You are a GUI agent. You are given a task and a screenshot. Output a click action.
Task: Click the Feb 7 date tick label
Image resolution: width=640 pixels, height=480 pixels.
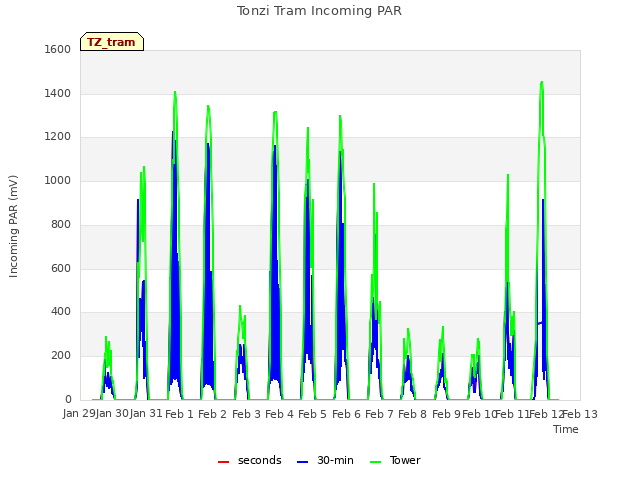pyautogui.click(x=379, y=414)
